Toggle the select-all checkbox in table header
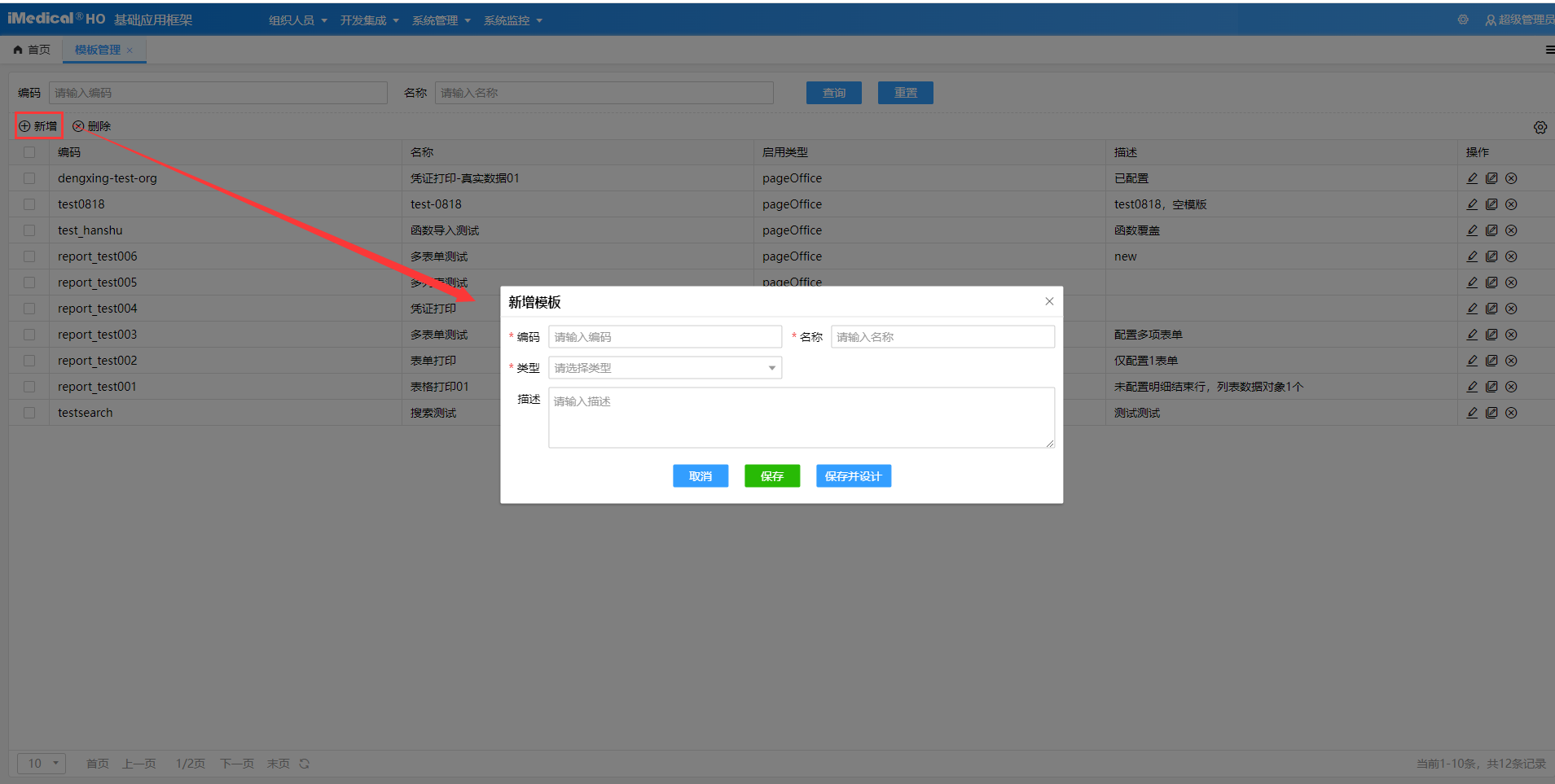Image resolution: width=1555 pixels, height=784 pixels. 29,152
